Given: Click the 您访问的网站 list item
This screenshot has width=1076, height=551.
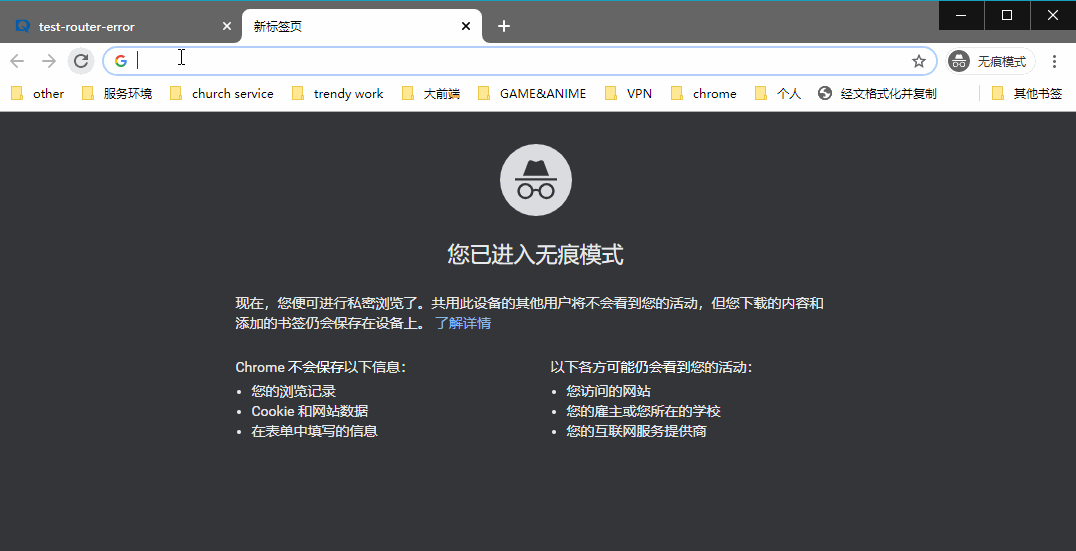Looking at the screenshot, I should (608, 391).
